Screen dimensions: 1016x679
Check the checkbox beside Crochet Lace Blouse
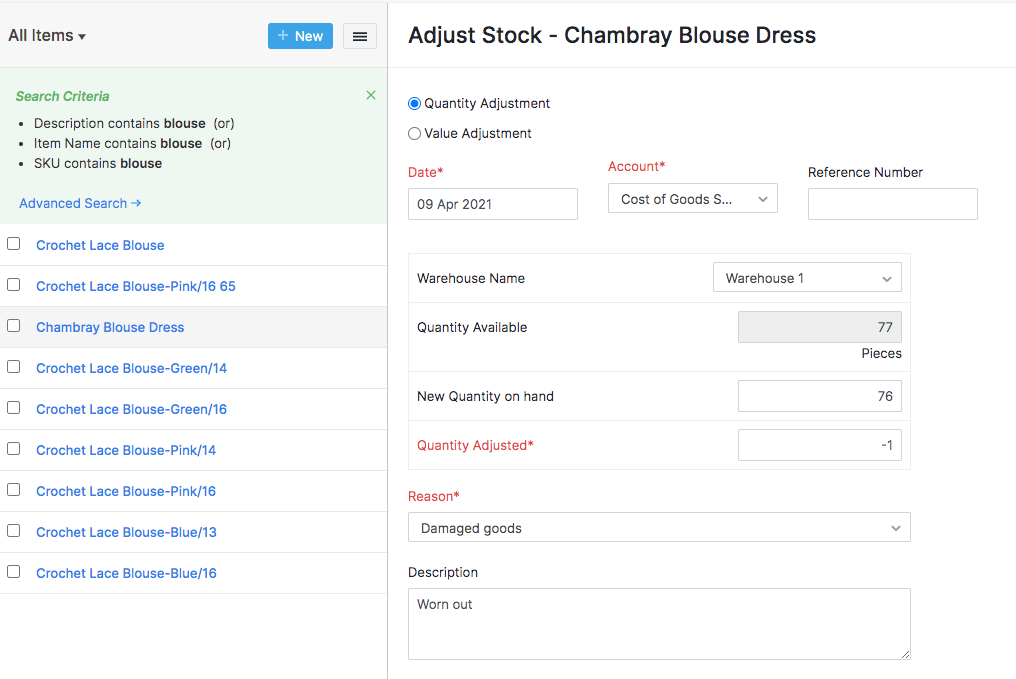tap(13, 243)
